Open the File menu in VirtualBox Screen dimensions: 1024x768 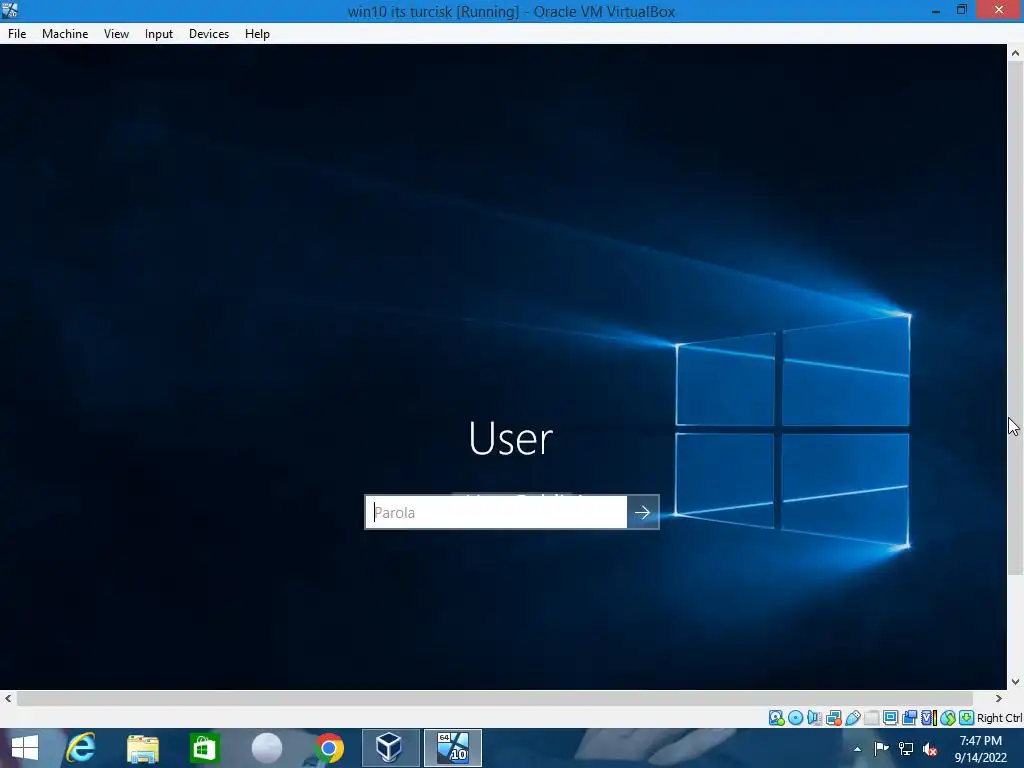click(x=17, y=34)
